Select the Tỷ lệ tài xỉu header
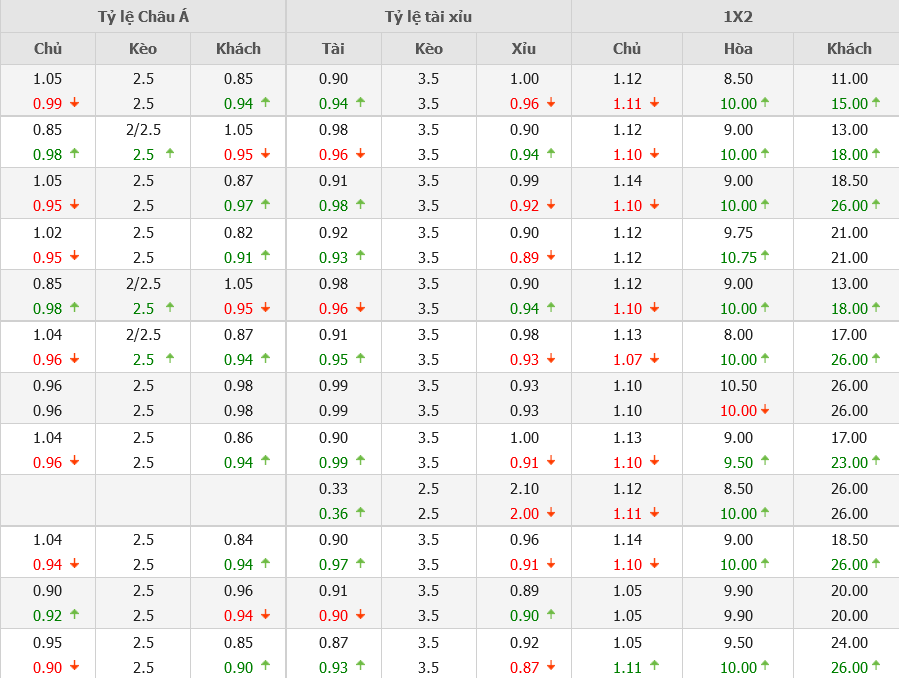Screen dimensions: 899x678 (428, 17)
